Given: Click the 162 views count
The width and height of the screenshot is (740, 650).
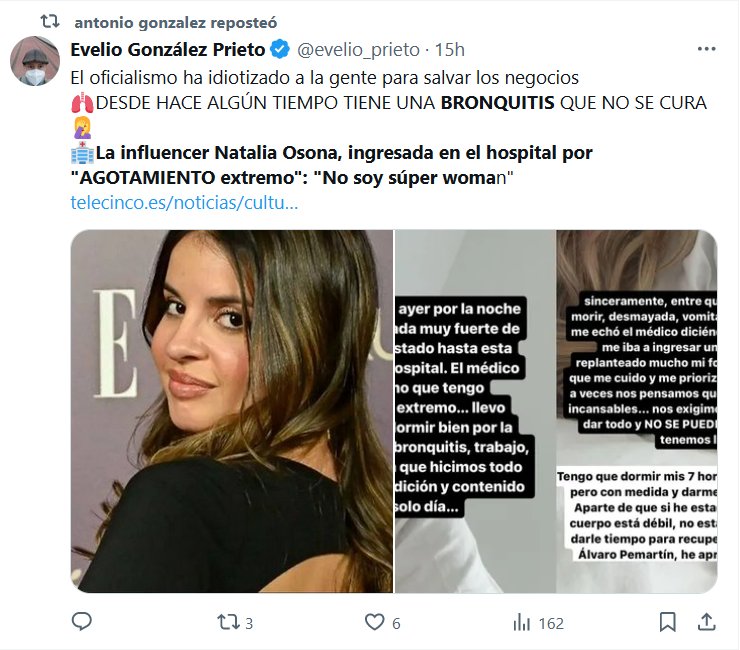Looking at the screenshot, I should pos(551,623).
